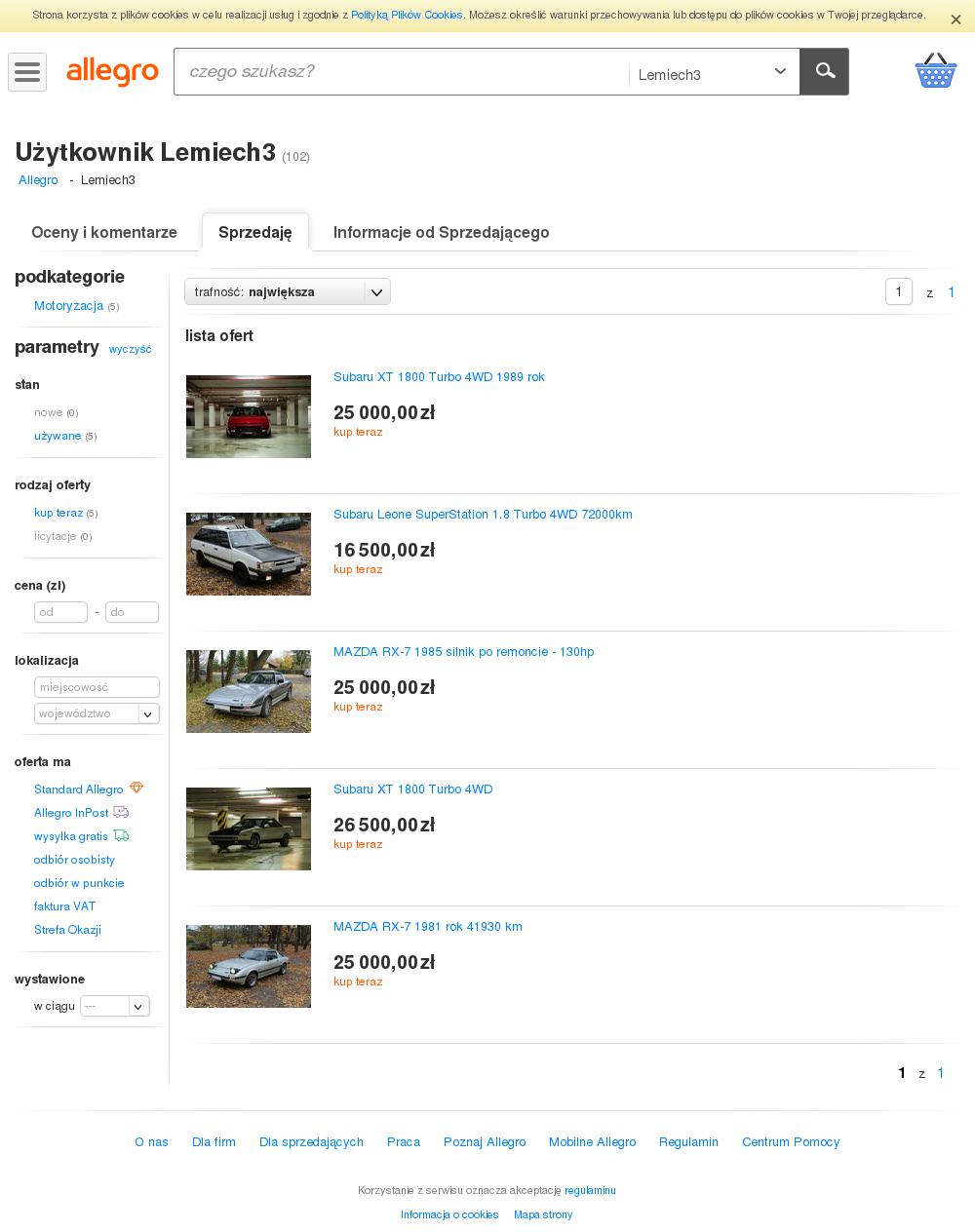This screenshot has height=1232, width=975.
Task: Filter by Strefa Okazji
Action: 67,930
